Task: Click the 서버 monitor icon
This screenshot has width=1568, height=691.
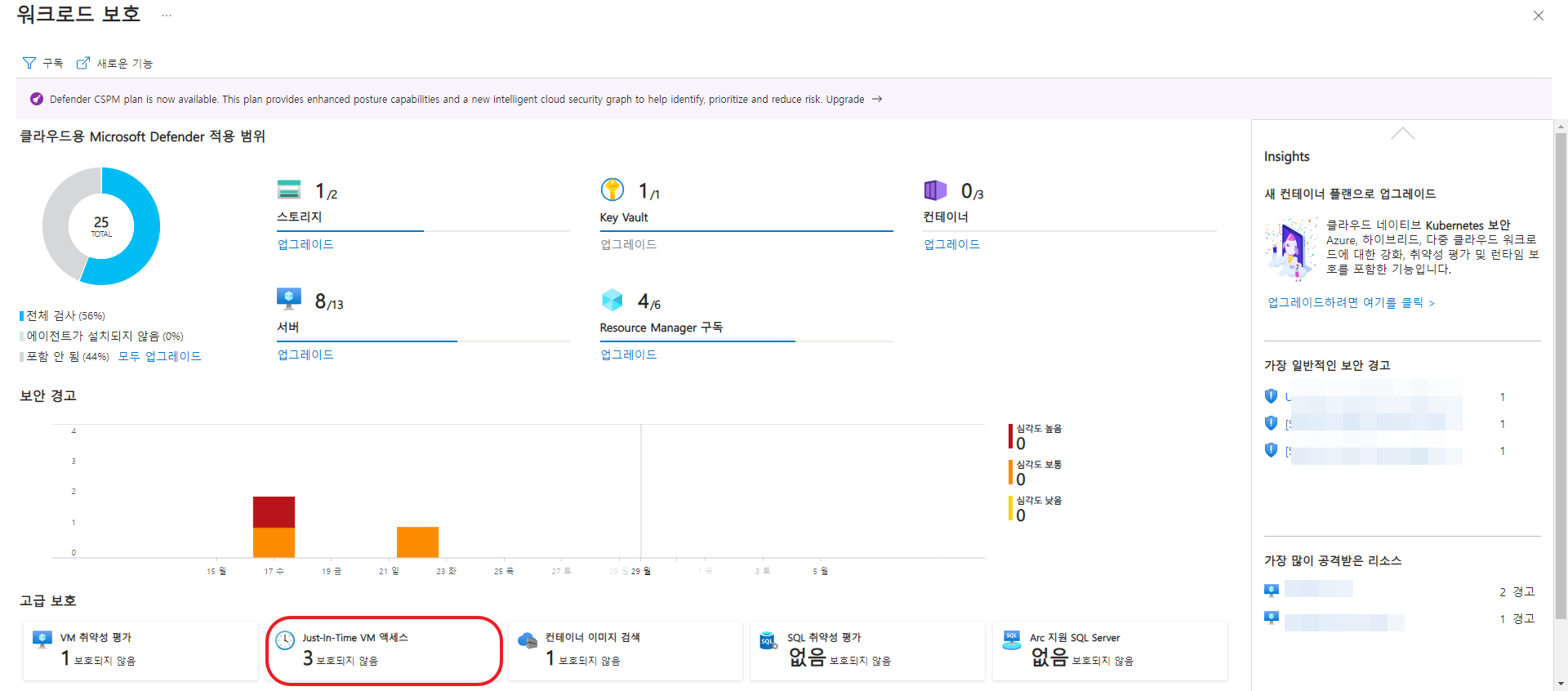Action: click(289, 299)
